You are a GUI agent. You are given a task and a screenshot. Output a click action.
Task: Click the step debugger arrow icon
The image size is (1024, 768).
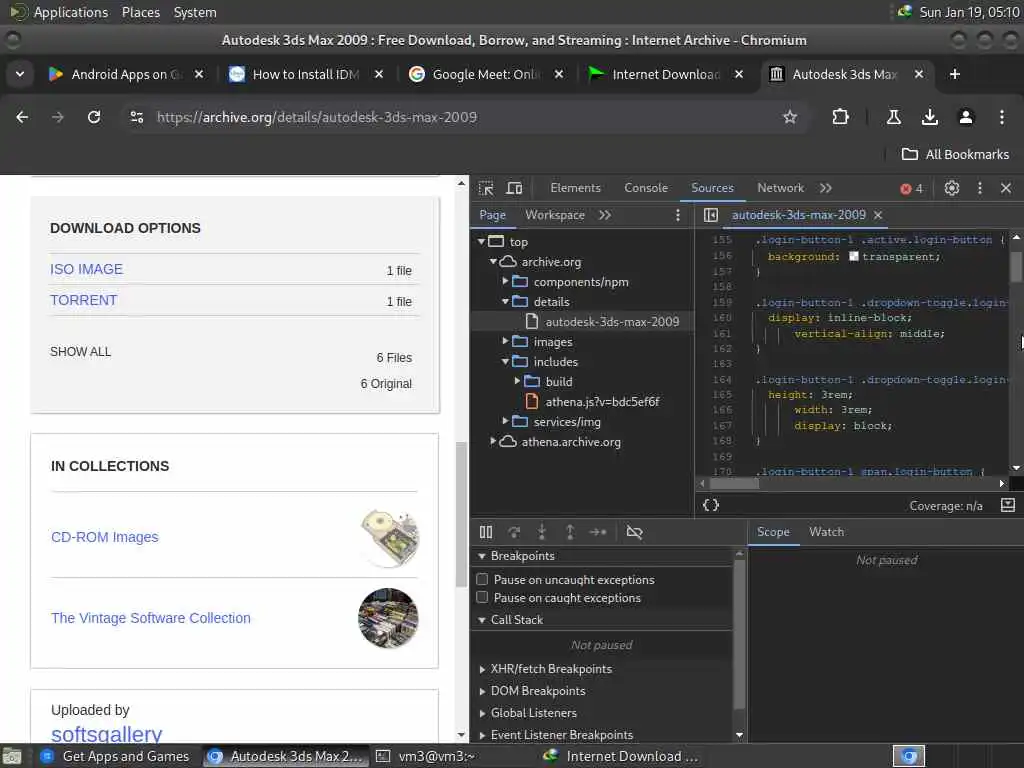tap(598, 532)
